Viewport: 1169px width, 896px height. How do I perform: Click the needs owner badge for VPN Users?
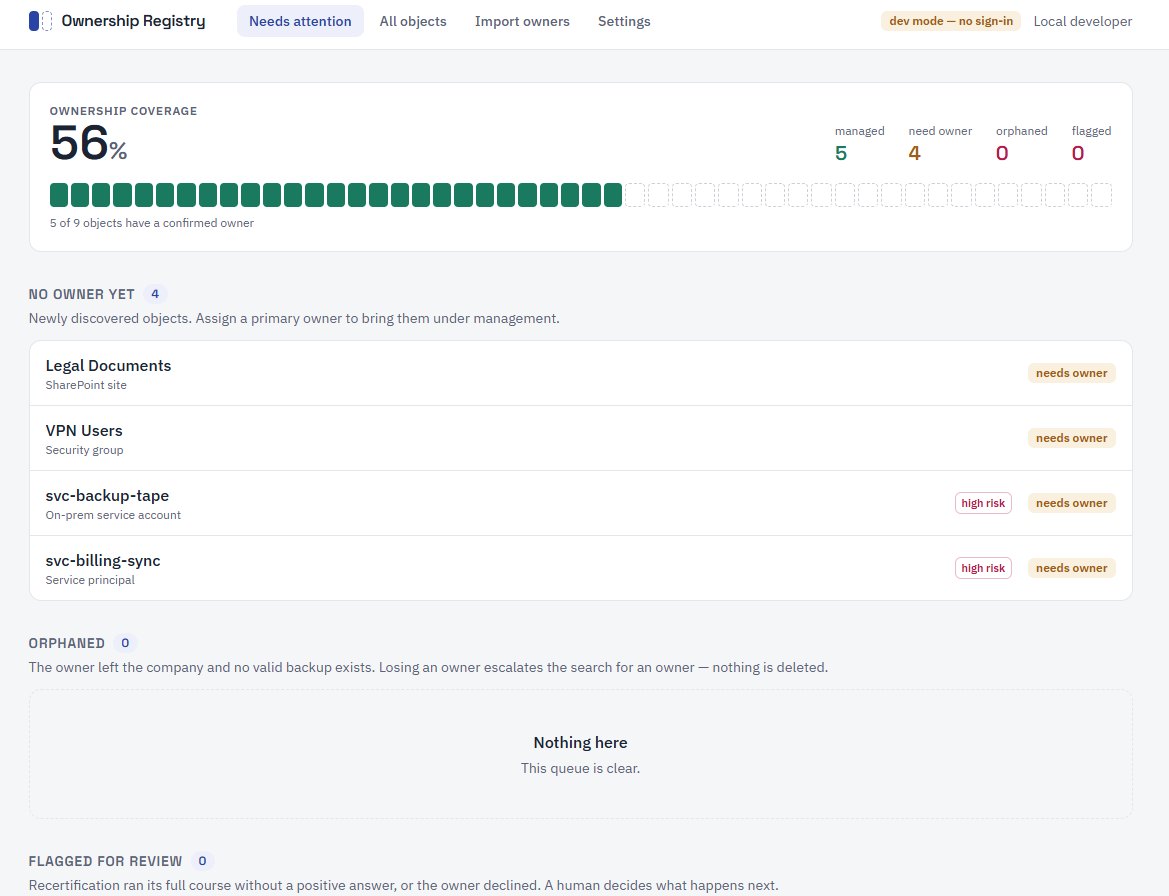1071,438
